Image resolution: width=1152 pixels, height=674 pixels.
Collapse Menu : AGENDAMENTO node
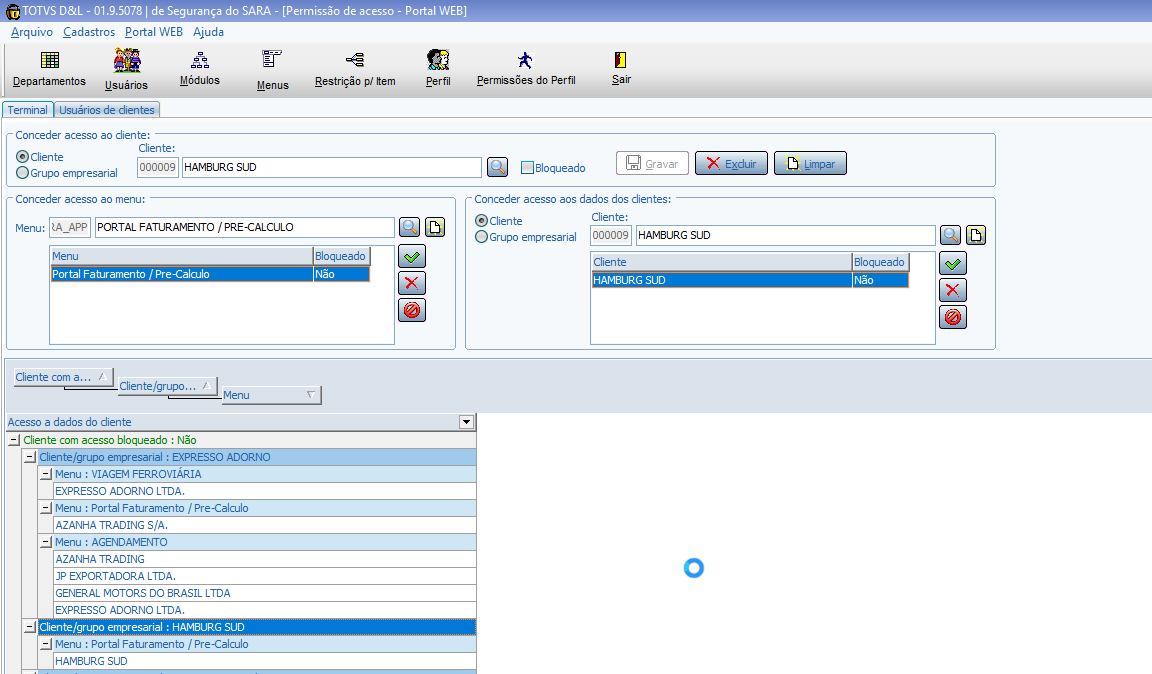(46, 542)
